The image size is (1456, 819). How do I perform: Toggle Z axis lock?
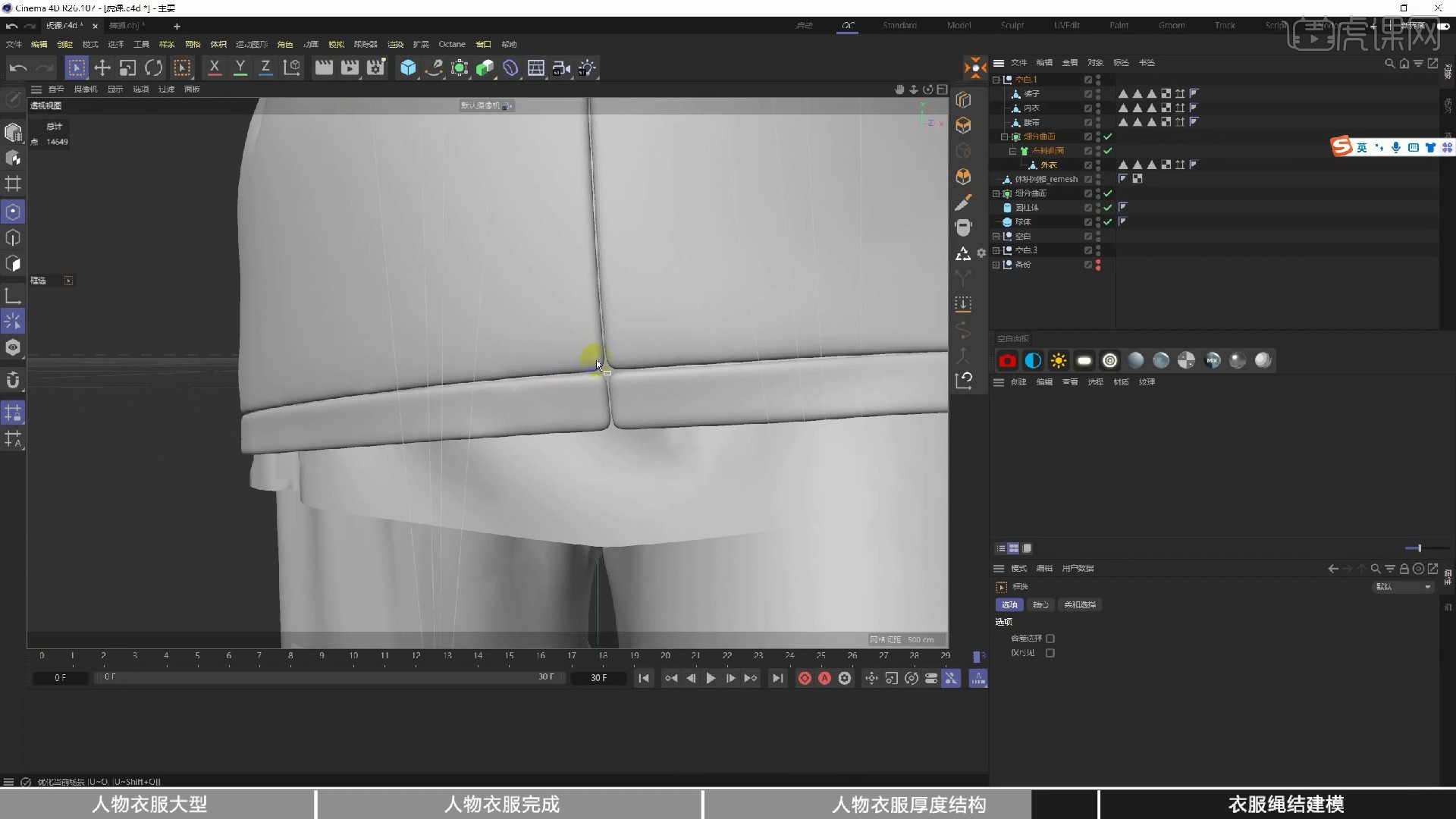coord(265,68)
